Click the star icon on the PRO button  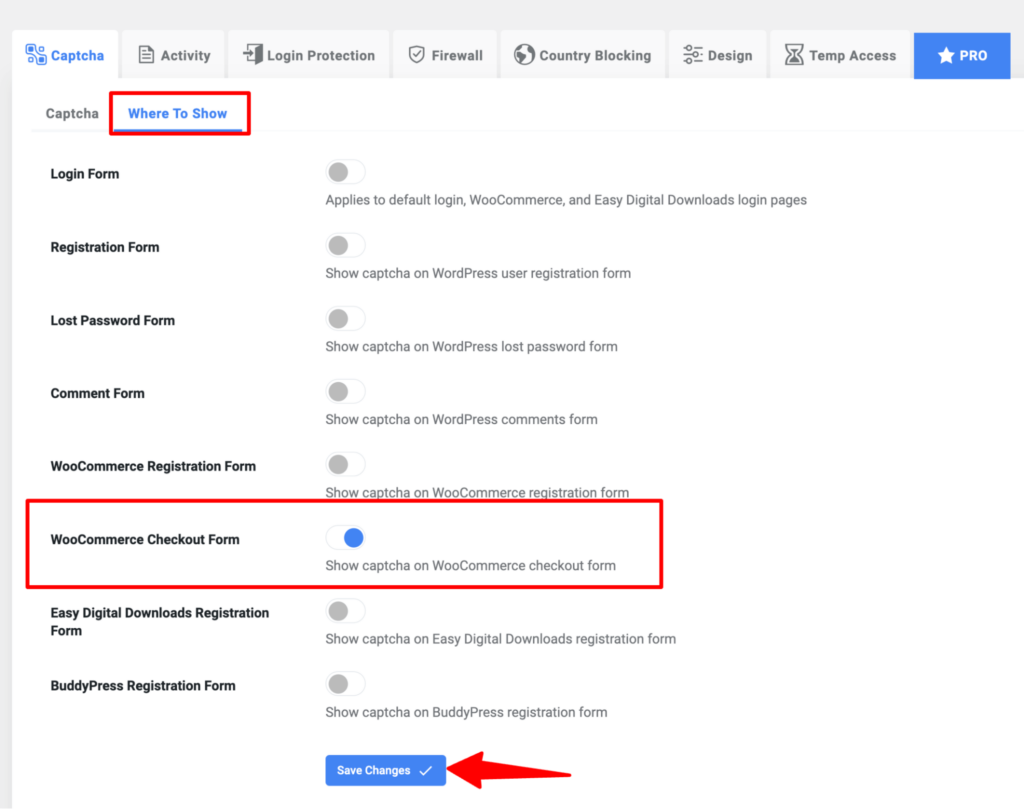click(944, 55)
